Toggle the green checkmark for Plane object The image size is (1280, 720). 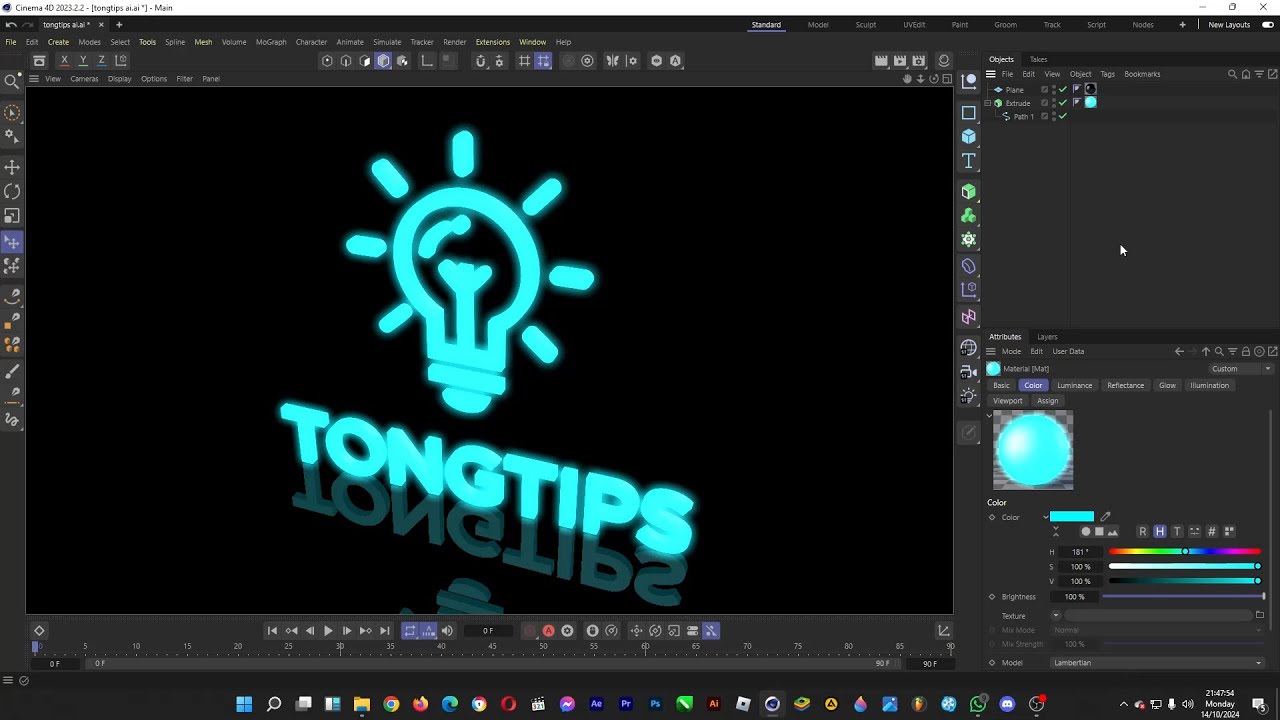pos(1063,89)
